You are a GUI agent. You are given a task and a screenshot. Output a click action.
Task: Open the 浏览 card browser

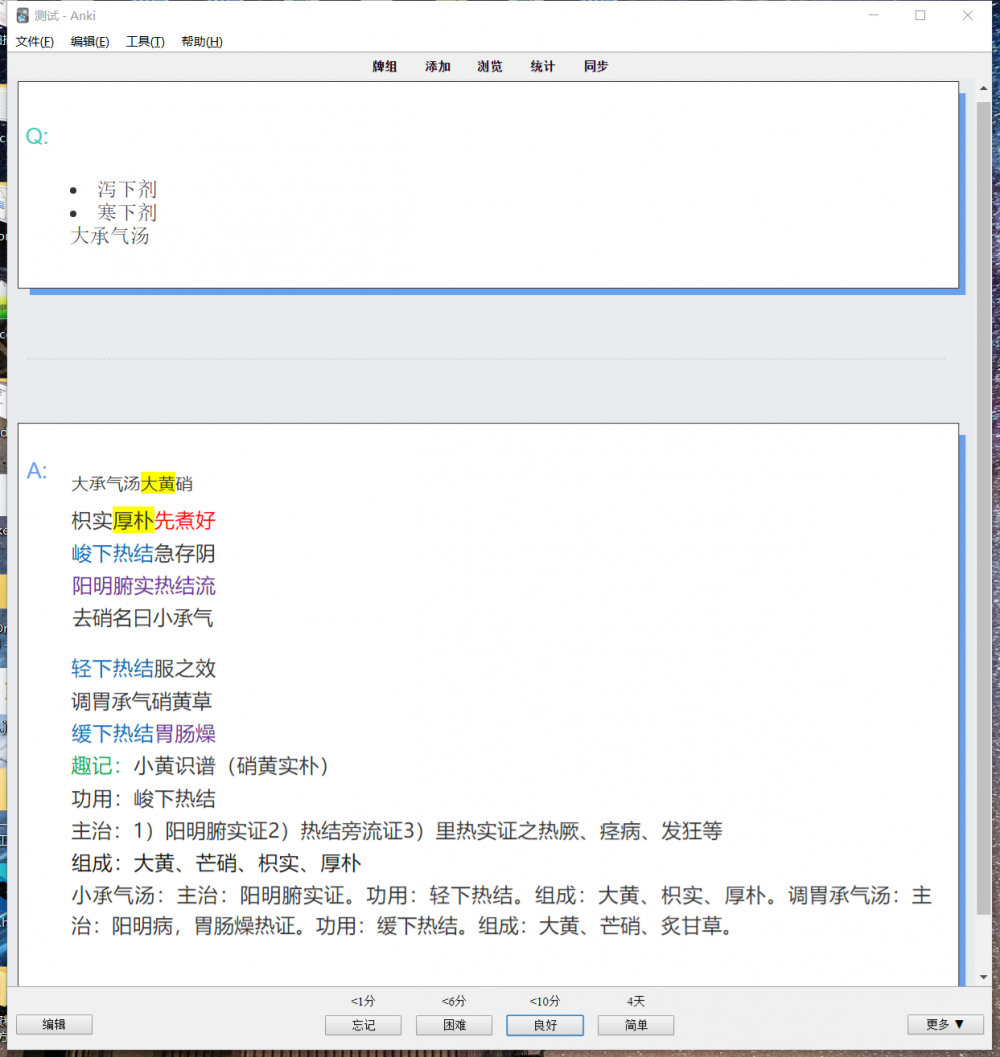click(x=490, y=66)
